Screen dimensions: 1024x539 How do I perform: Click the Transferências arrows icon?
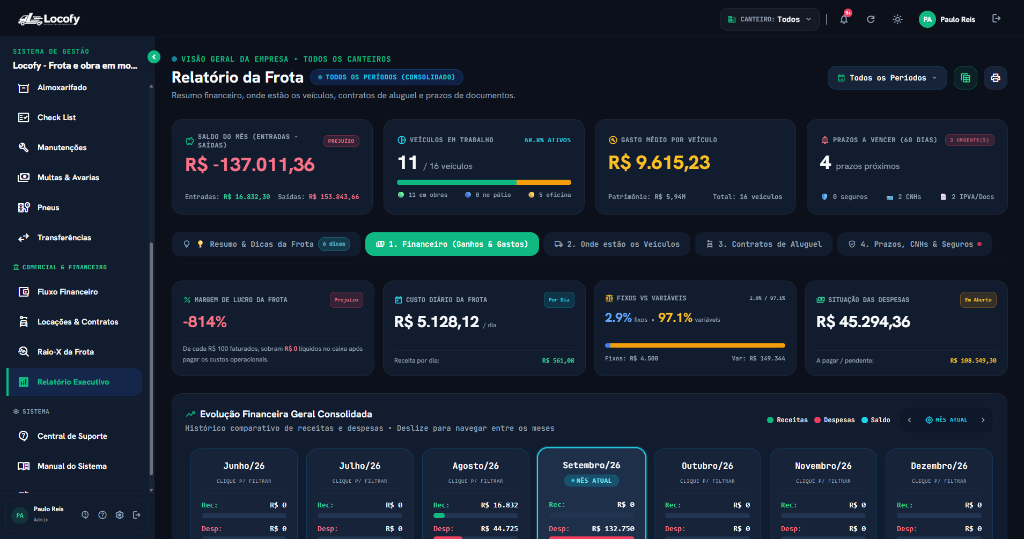(x=24, y=238)
